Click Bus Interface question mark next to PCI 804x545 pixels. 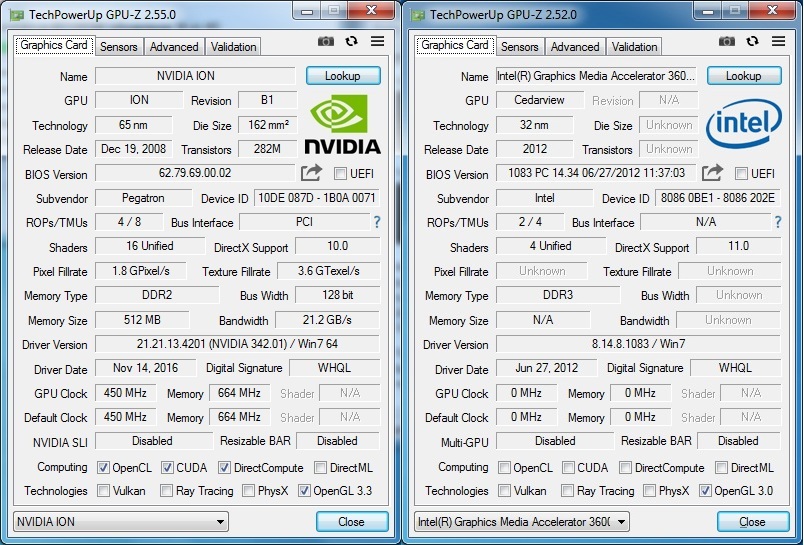[377, 222]
